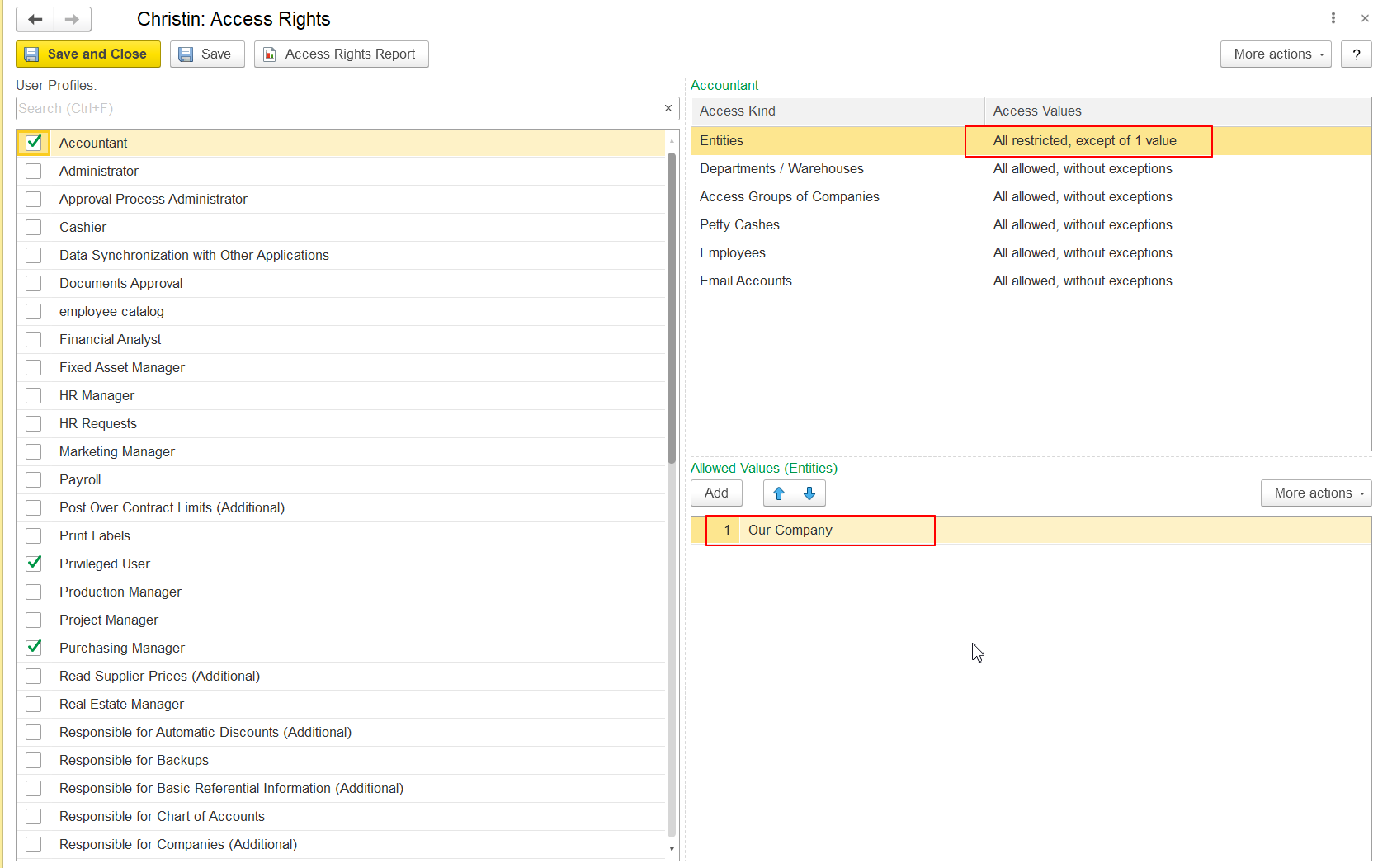Uncheck the Purchasing Manager checkbox
Image resolution: width=1392 pixels, height=868 pixels.
point(34,648)
